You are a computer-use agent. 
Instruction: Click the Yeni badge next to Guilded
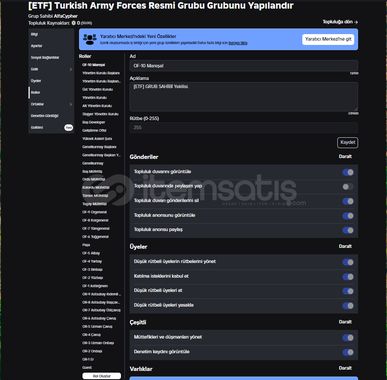68,127
